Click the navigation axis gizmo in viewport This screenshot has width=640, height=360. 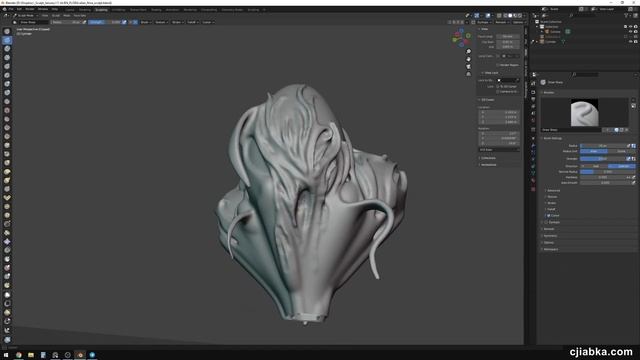(461, 38)
